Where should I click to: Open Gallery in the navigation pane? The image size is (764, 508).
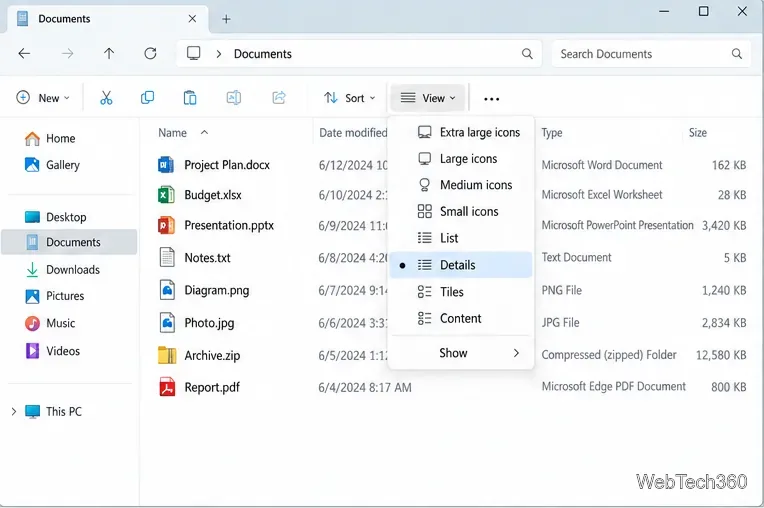[52, 165]
